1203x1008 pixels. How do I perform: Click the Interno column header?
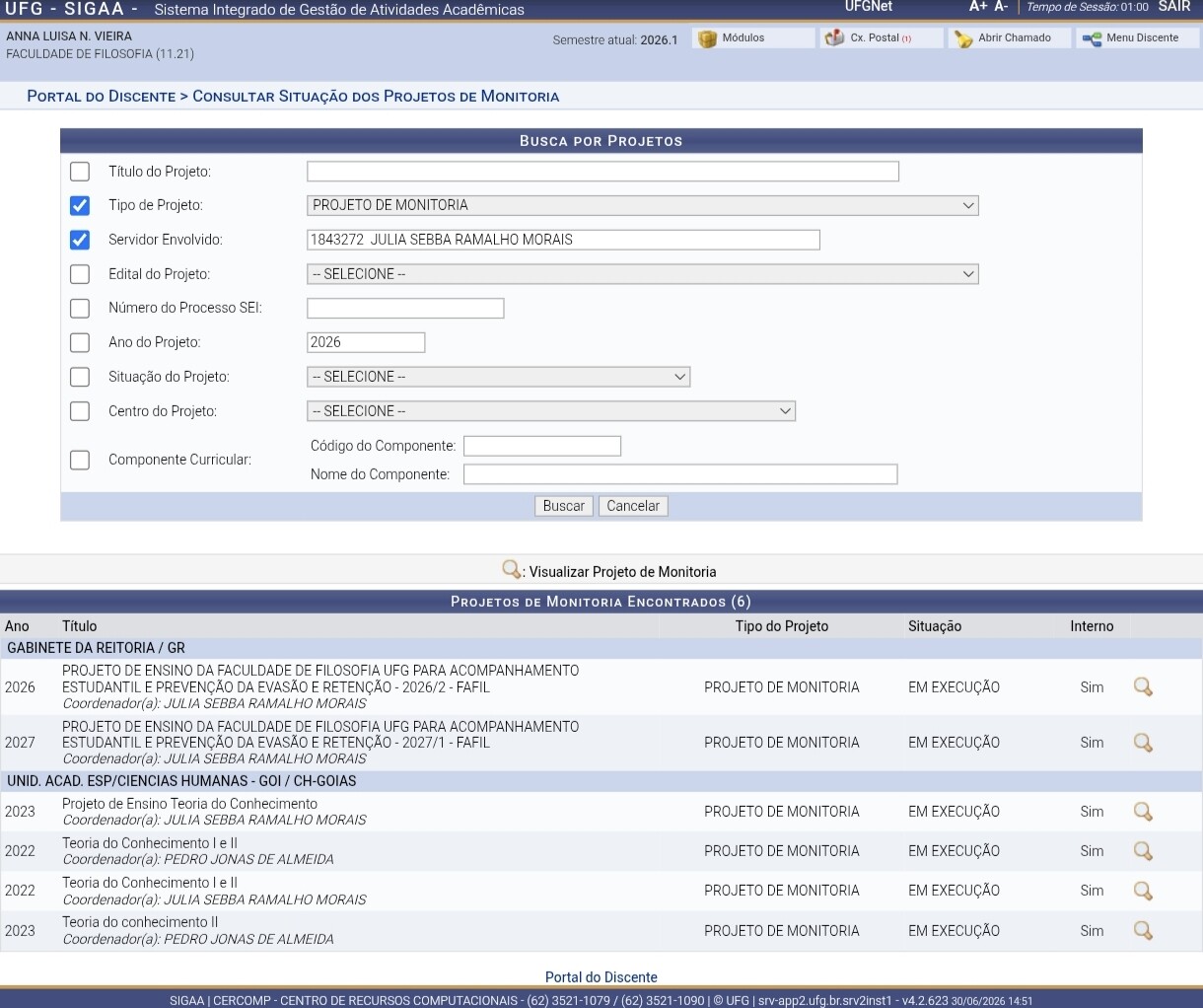click(x=1092, y=626)
